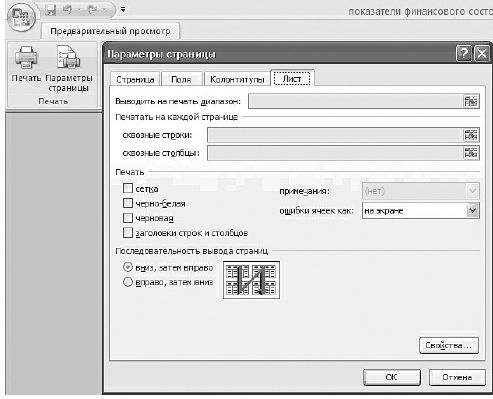Click the Свойства... button
493x399 pixels.
449,346
